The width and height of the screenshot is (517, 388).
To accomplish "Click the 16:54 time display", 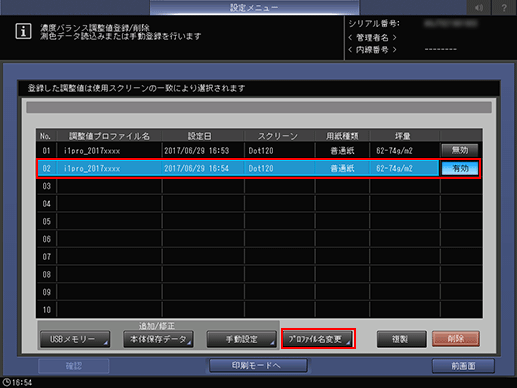I will pos(22,383).
